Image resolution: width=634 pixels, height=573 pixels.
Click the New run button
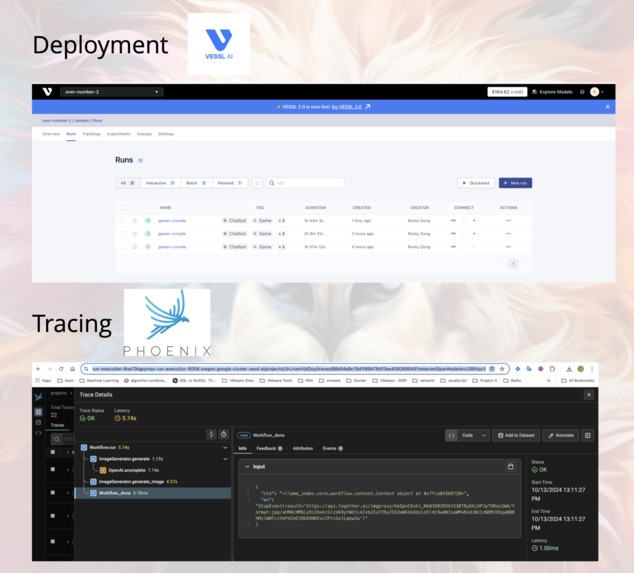516,183
